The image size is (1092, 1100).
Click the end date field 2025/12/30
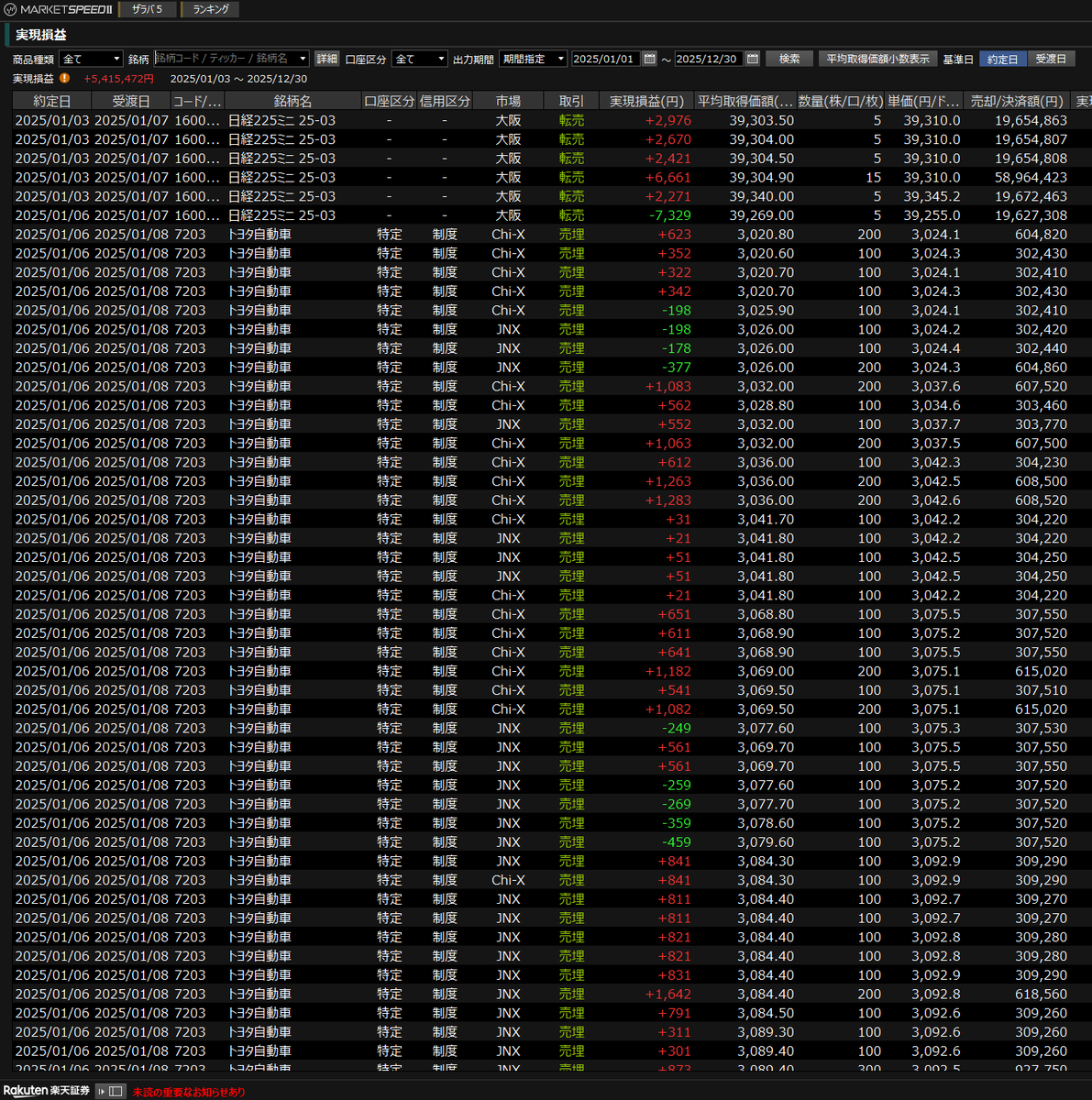709,59
